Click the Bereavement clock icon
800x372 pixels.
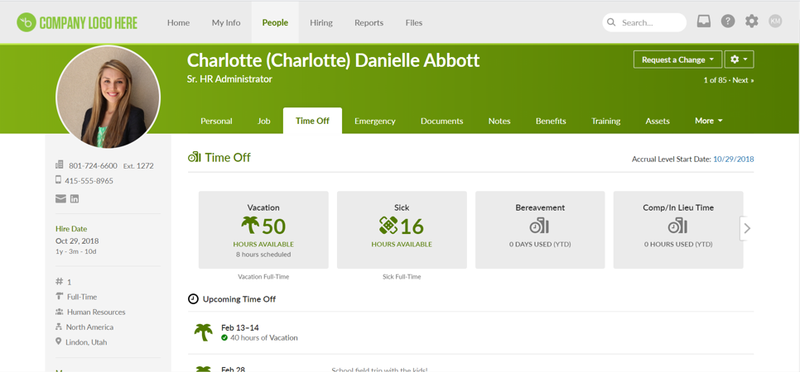click(539, 226)
